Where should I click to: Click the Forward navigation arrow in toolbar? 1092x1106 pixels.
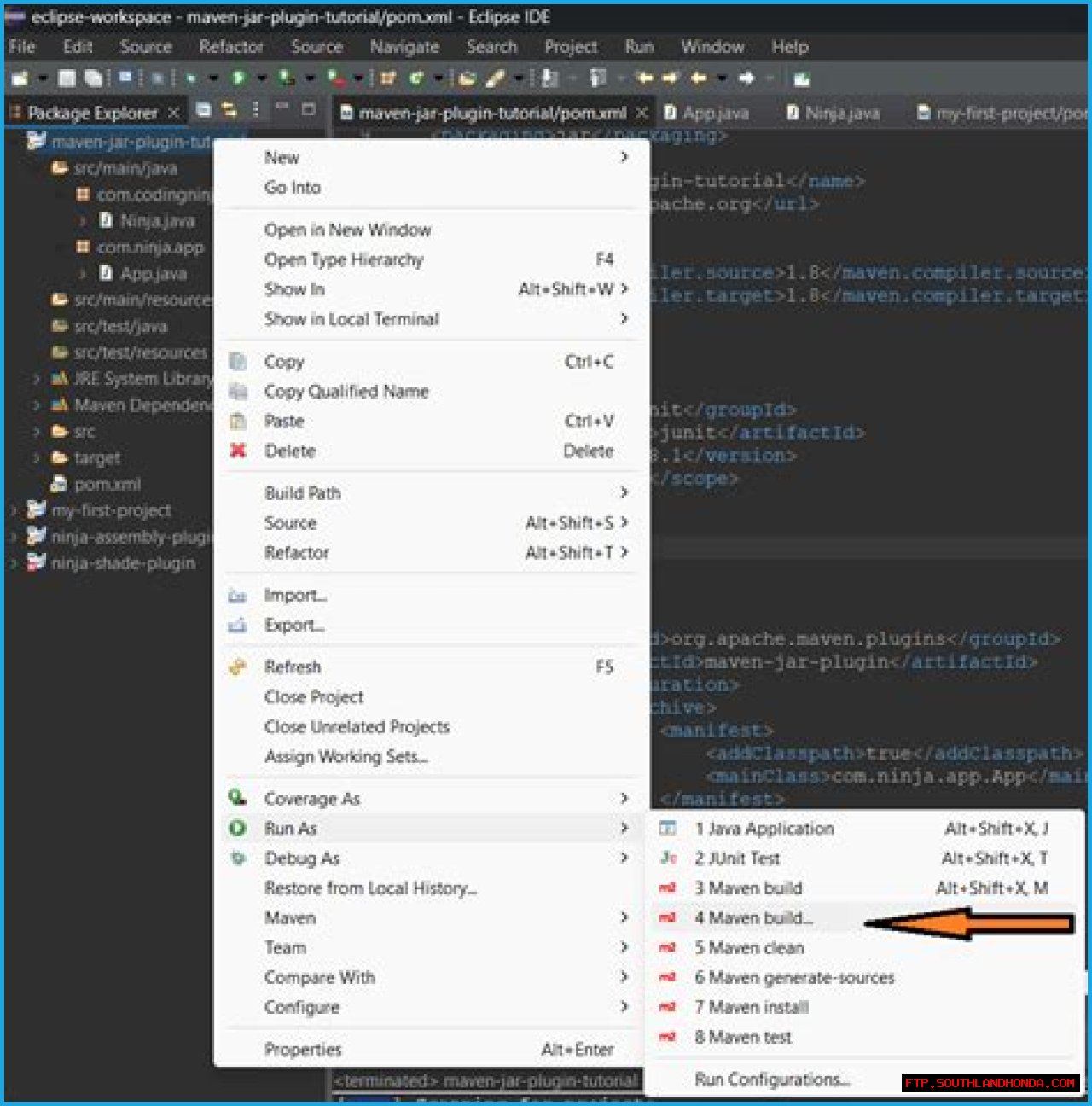tap(746, 79)
